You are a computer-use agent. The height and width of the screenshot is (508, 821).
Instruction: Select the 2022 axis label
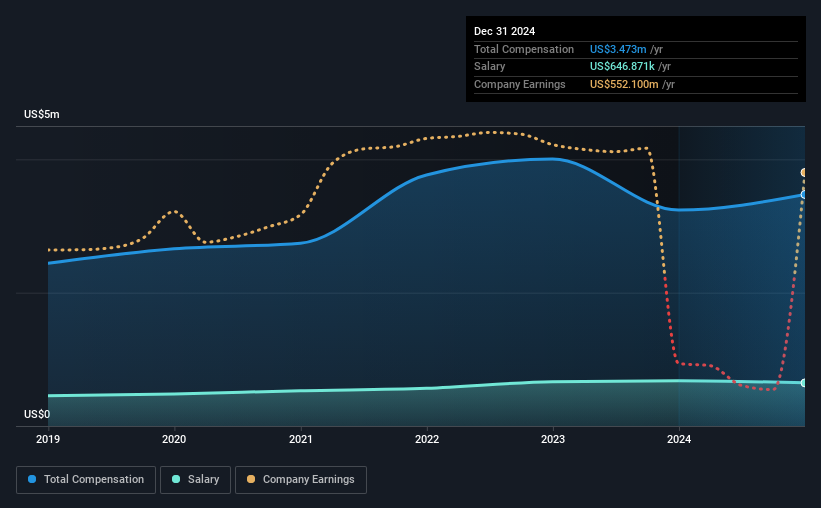[x=427, y=439]
